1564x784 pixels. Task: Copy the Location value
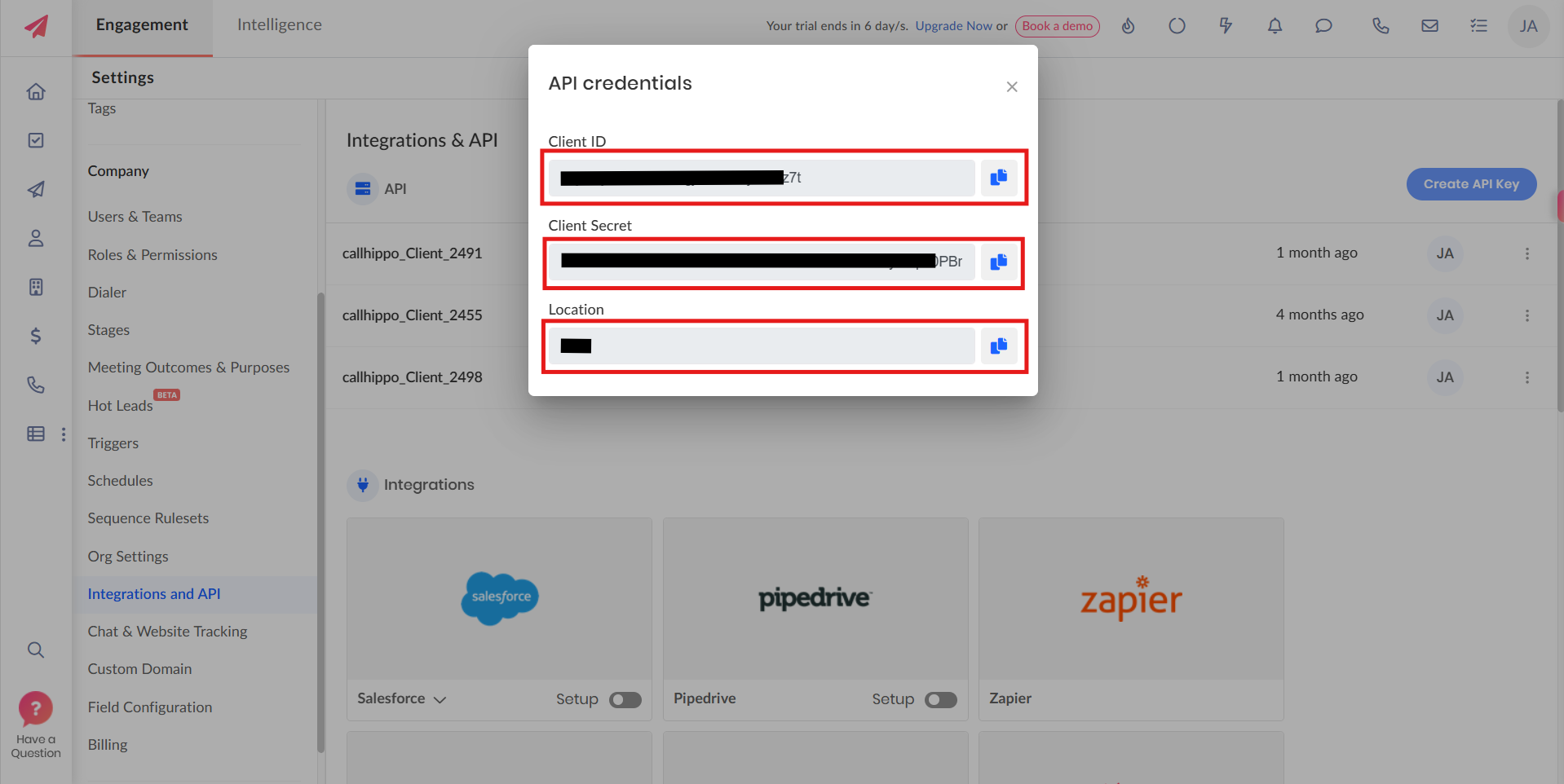[x=999, y=346]
